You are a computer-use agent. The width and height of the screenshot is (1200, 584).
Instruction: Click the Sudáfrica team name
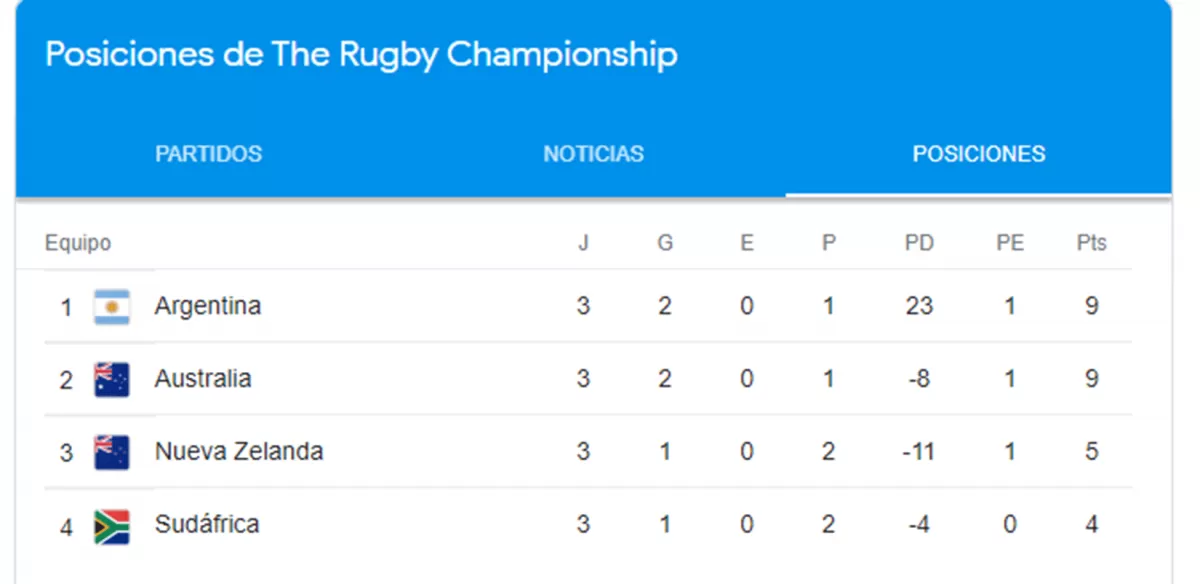(205, 523)
